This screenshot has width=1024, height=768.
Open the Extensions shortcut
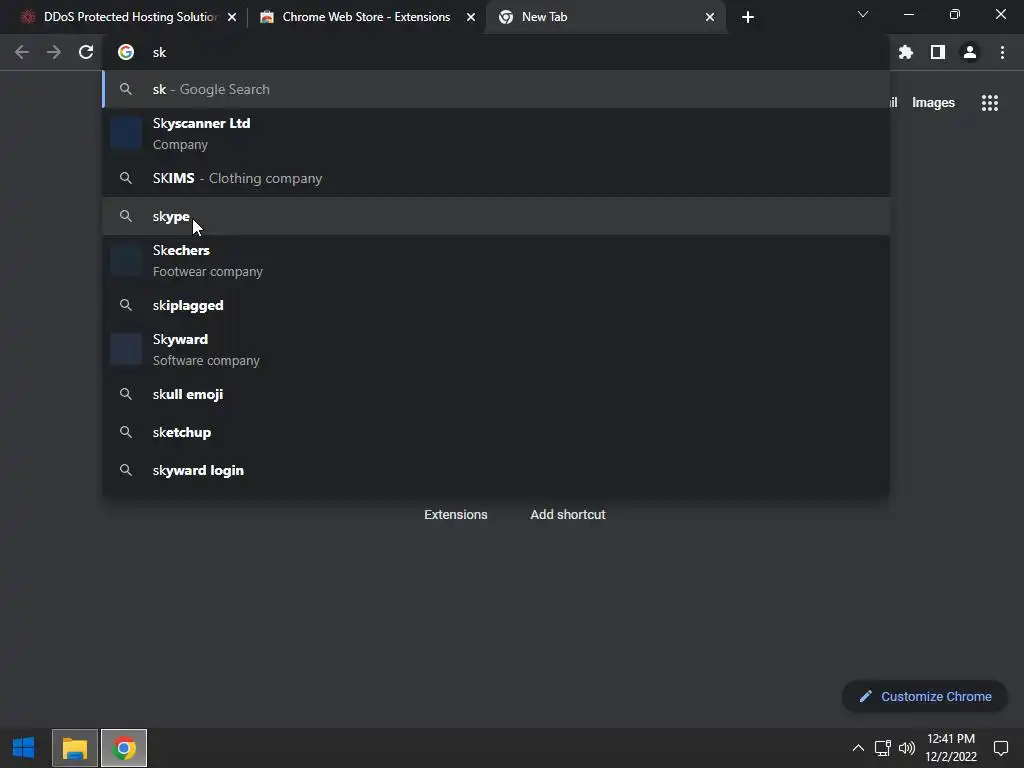456,515
